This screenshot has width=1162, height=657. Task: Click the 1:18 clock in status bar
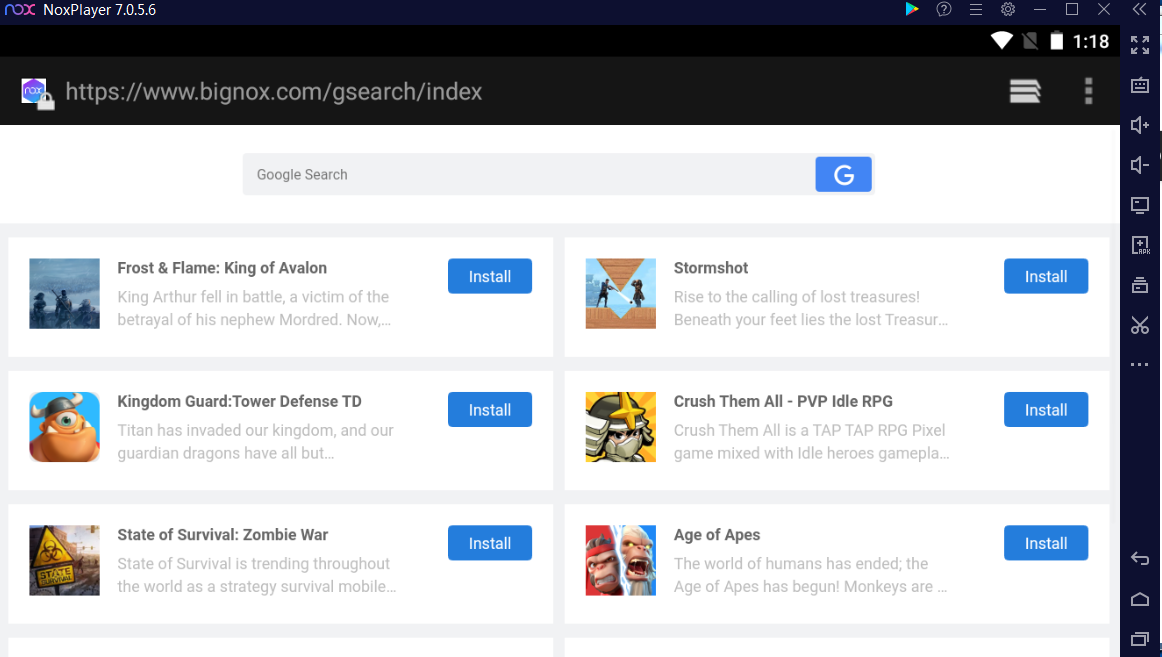tap(1091, 41)
